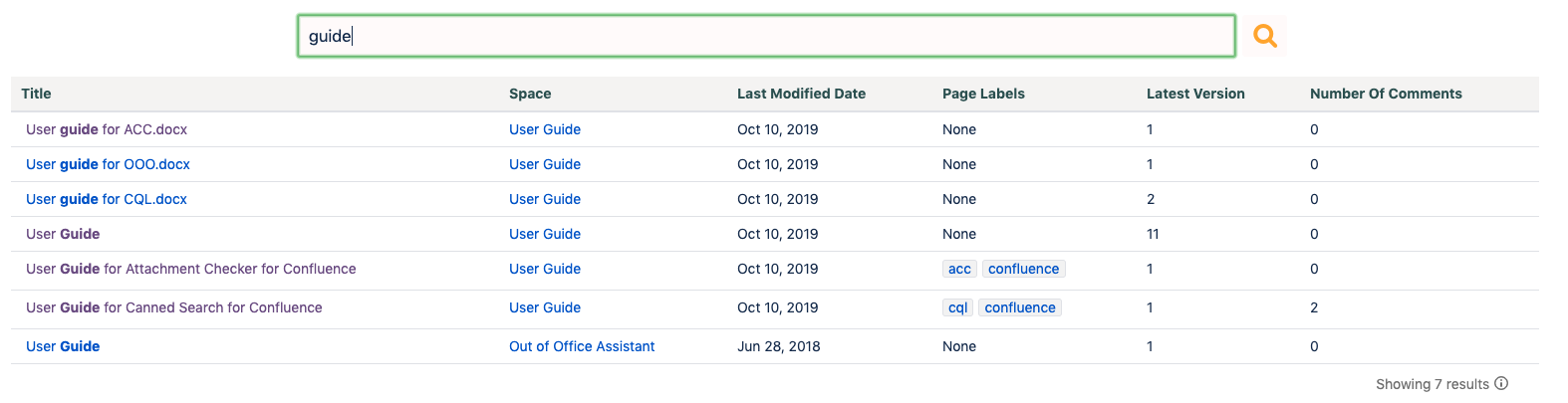Go to Out of Office Assistant space
The height and width of the screenshot is (403, 1568).
(582, 346)
